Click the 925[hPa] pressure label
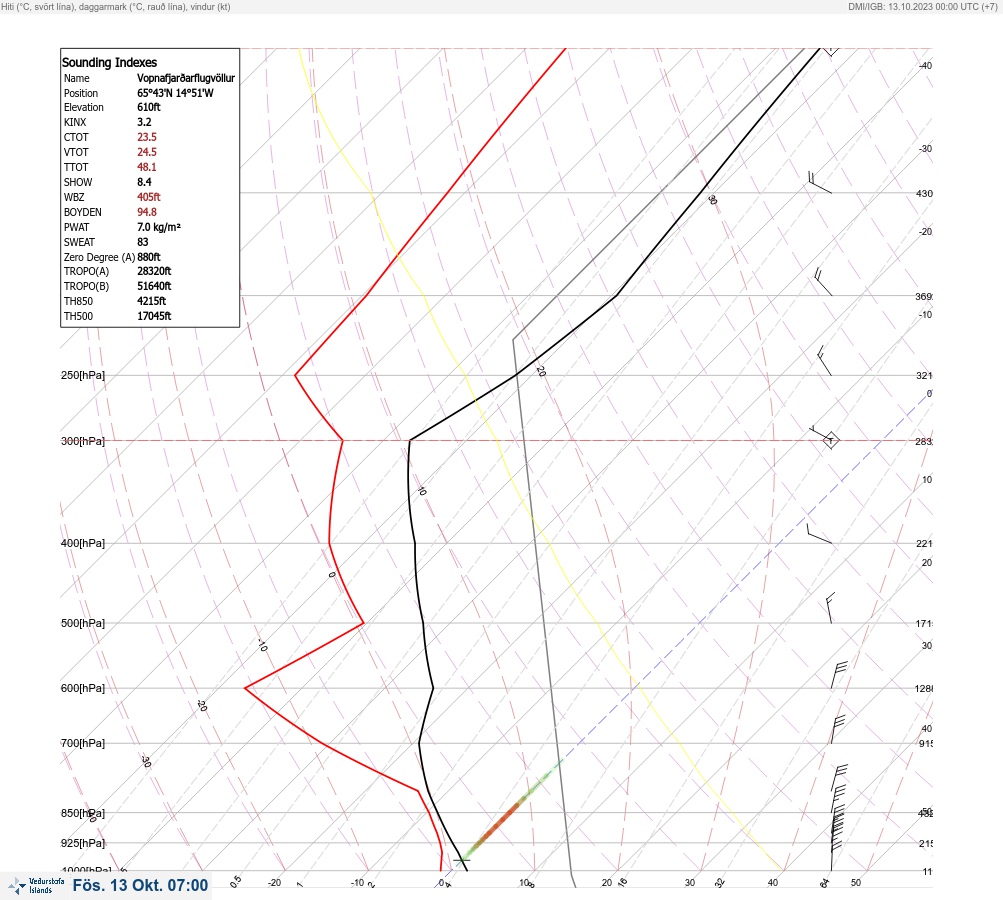Viewport: 1003px width, 900px height. click(x=83, y=843)
